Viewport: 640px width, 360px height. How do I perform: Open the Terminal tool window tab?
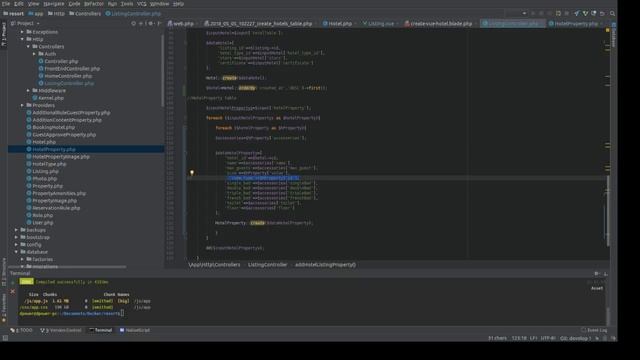101,330
